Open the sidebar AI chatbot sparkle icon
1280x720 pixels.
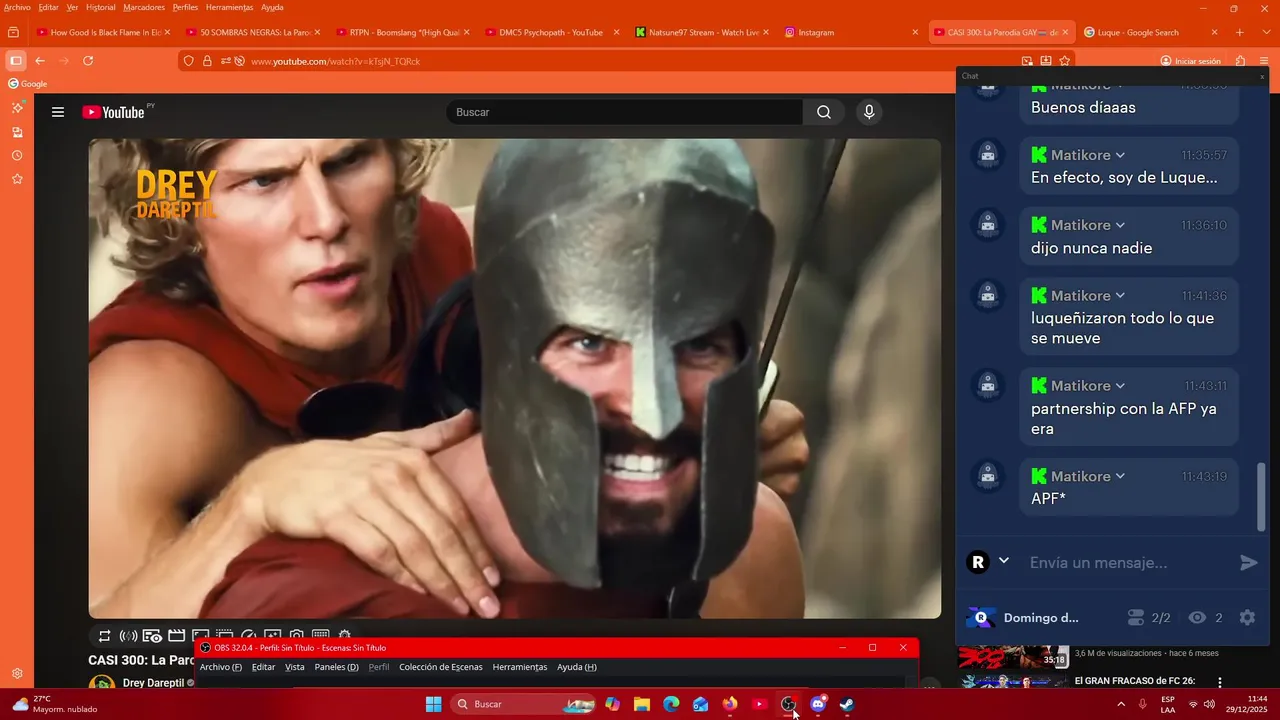pyautogui.click(x=17, y=108)
